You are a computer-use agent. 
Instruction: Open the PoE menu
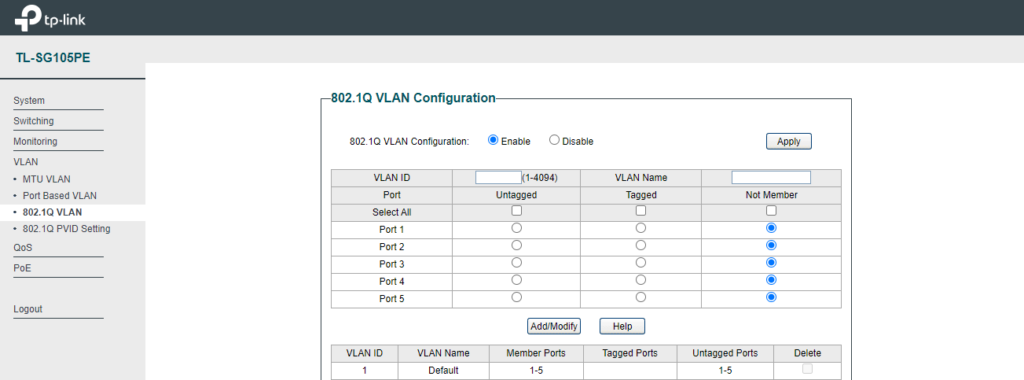tap(22, 268)
